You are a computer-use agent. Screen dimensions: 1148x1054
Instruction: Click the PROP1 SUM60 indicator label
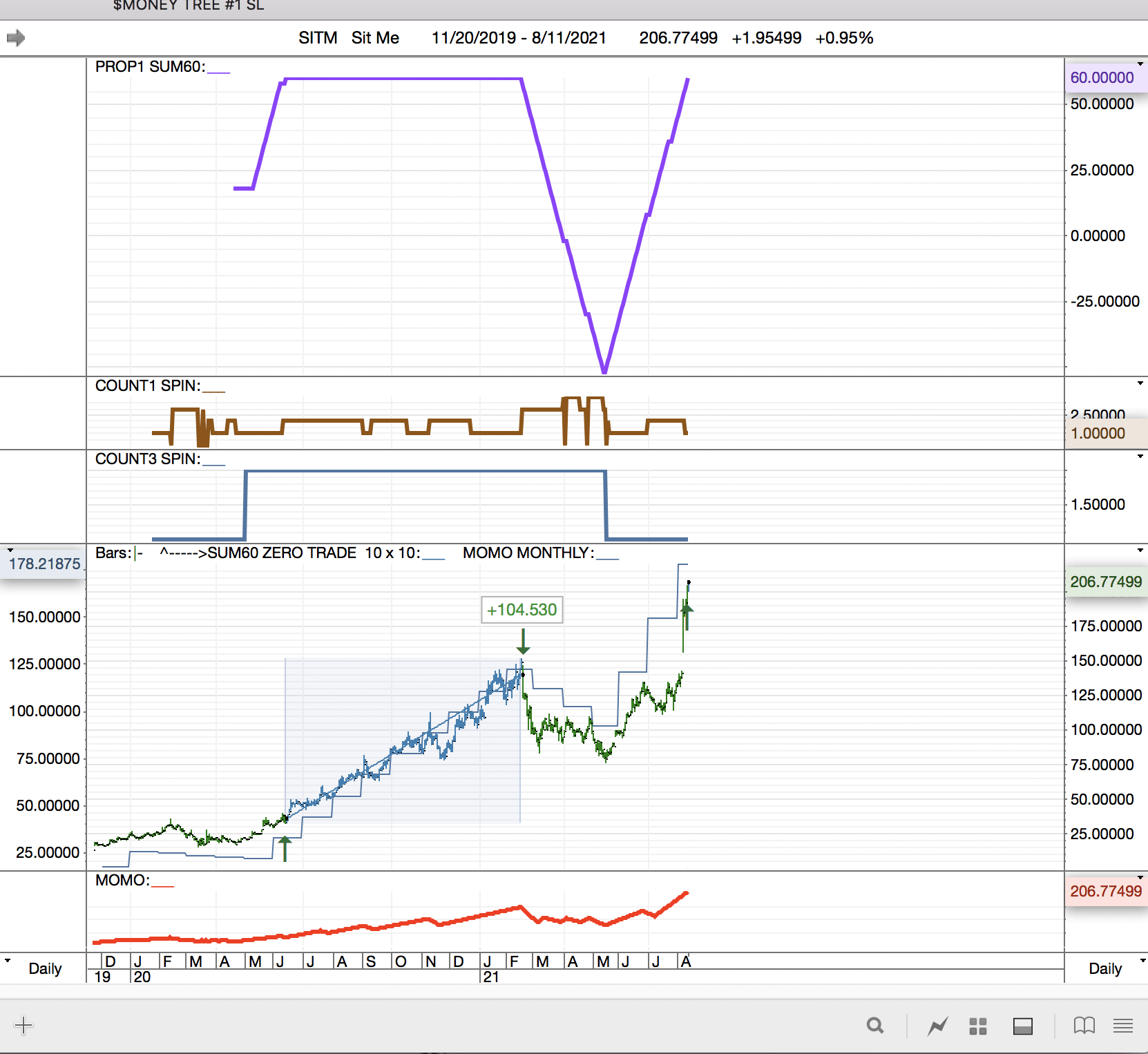tap(150, 67)
